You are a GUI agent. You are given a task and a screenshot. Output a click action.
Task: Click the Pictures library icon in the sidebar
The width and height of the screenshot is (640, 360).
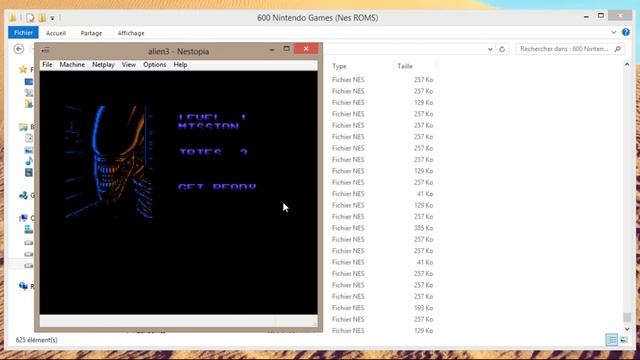tap(29, 150)
